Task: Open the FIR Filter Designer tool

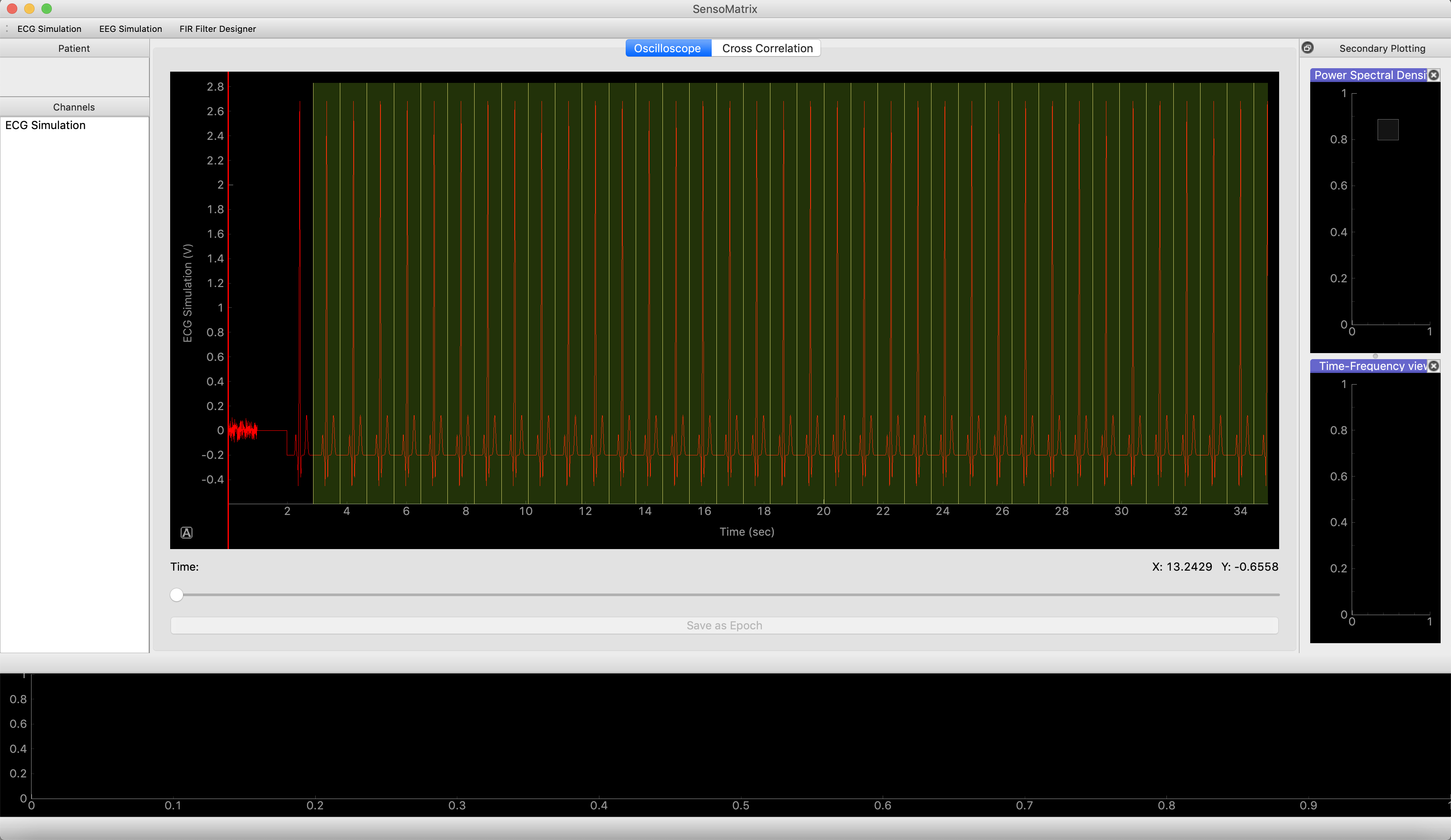Action: (218, 29)
